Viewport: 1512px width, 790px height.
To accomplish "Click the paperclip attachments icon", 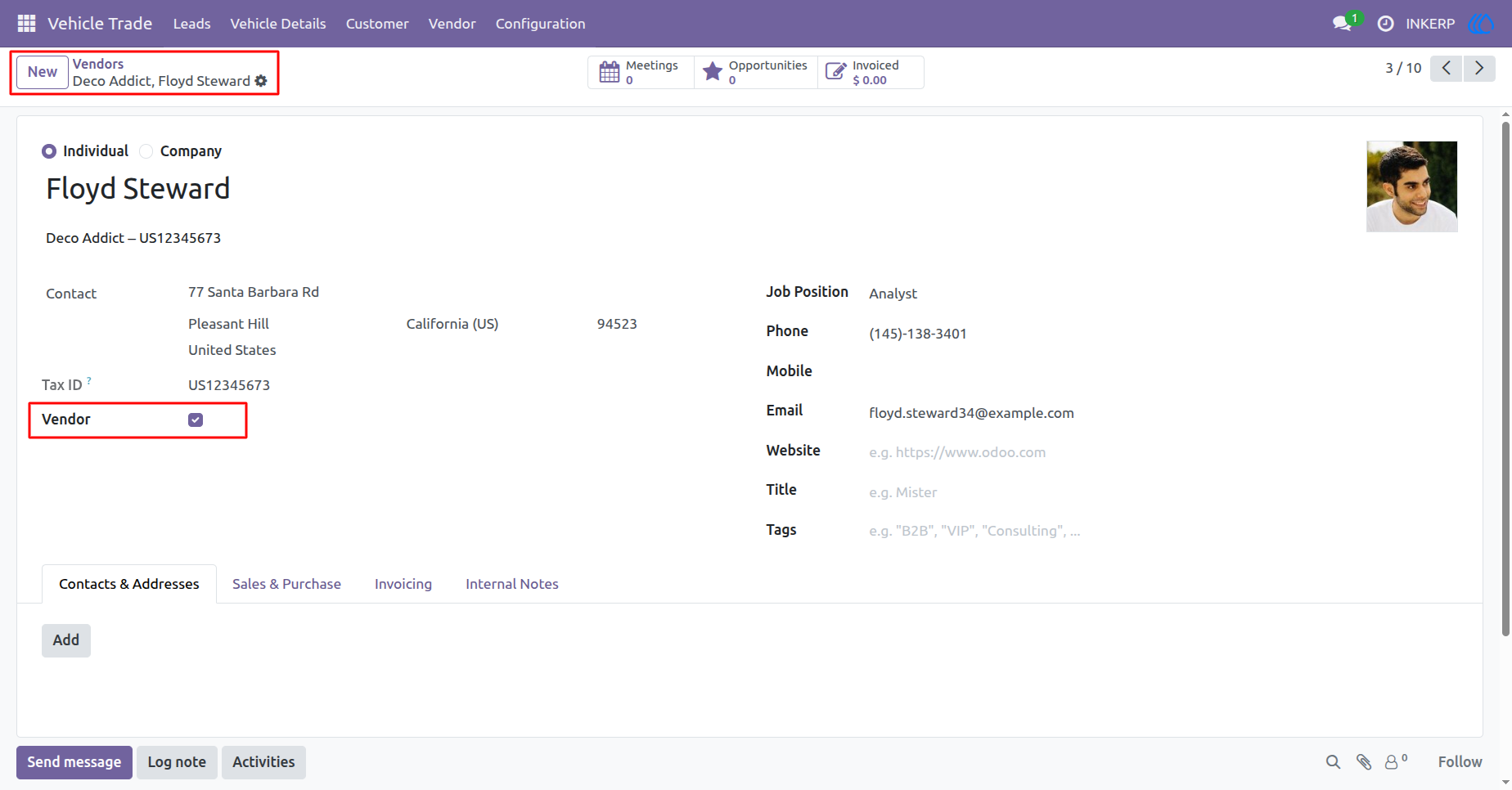I will [x=1364, y=762].
